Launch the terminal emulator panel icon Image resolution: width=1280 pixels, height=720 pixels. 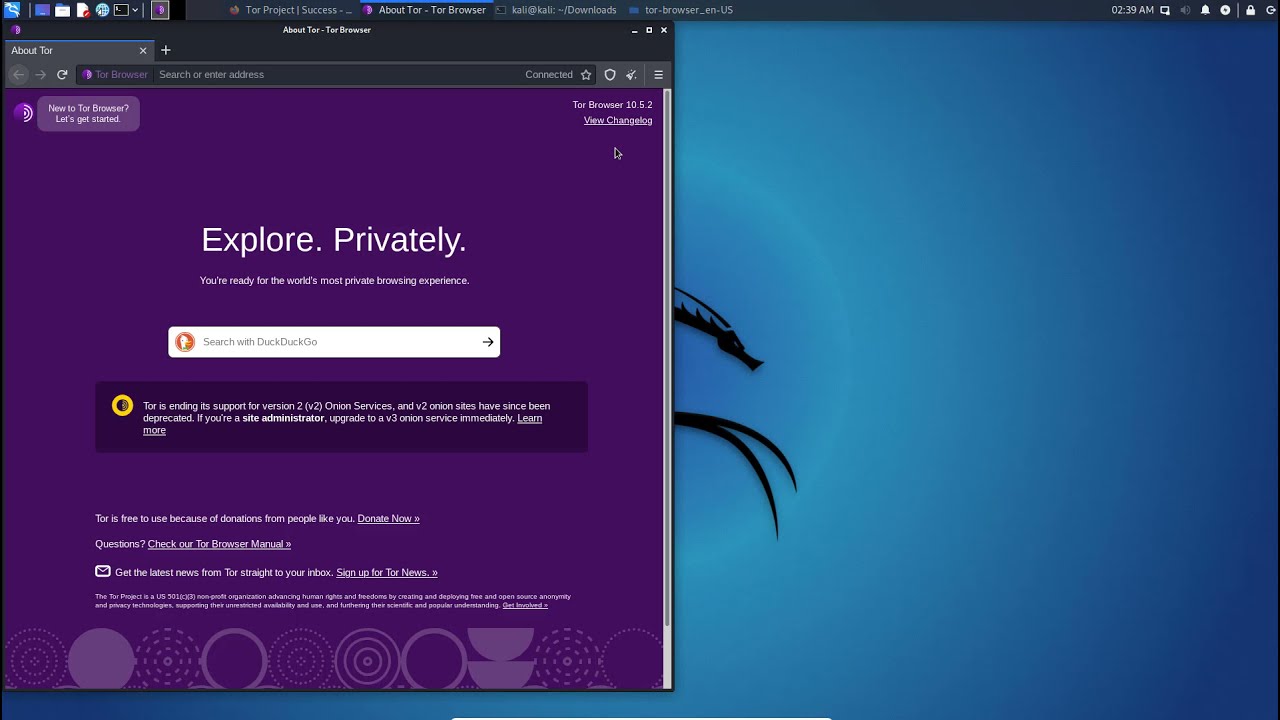pos(121,10)
